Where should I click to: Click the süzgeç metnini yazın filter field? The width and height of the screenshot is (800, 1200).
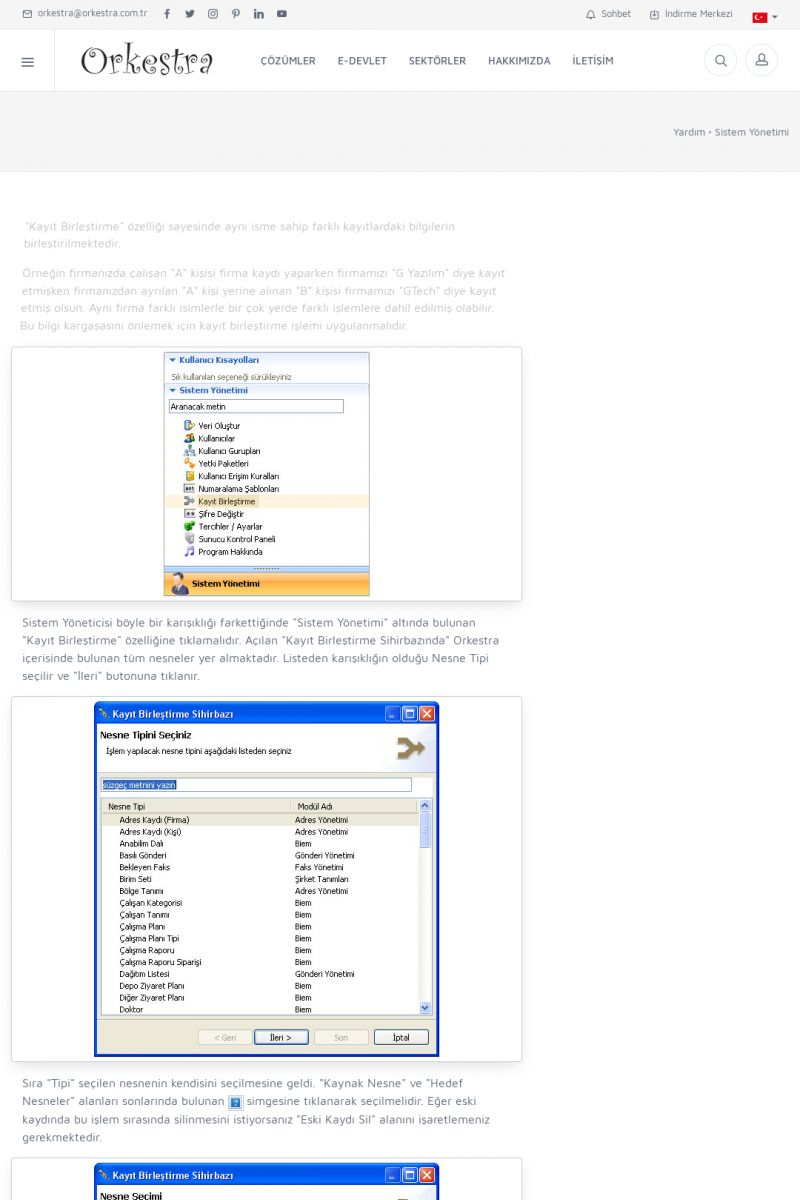(x=256, y=785)
